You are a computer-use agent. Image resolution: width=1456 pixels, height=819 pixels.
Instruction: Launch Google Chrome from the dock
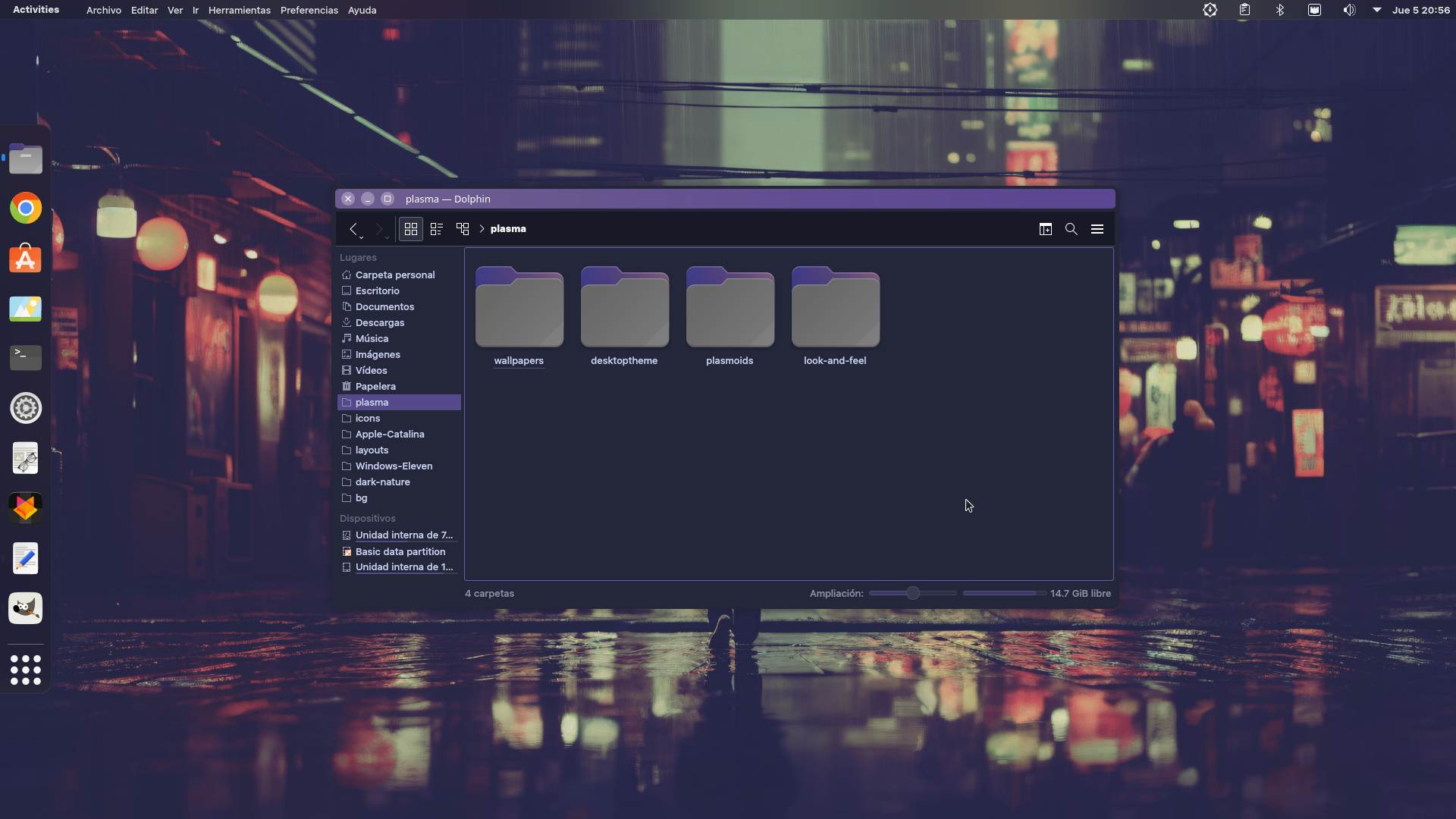point(26,208)
